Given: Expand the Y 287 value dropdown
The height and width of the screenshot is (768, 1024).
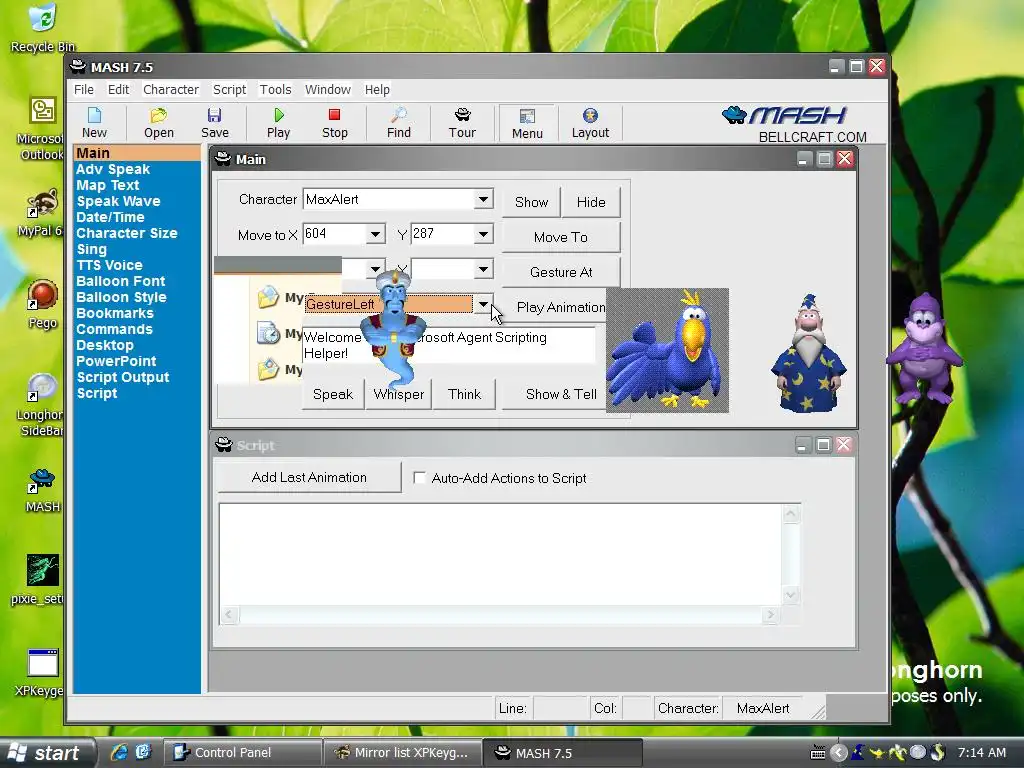Looking at the screenshot, I should point(483,234).
